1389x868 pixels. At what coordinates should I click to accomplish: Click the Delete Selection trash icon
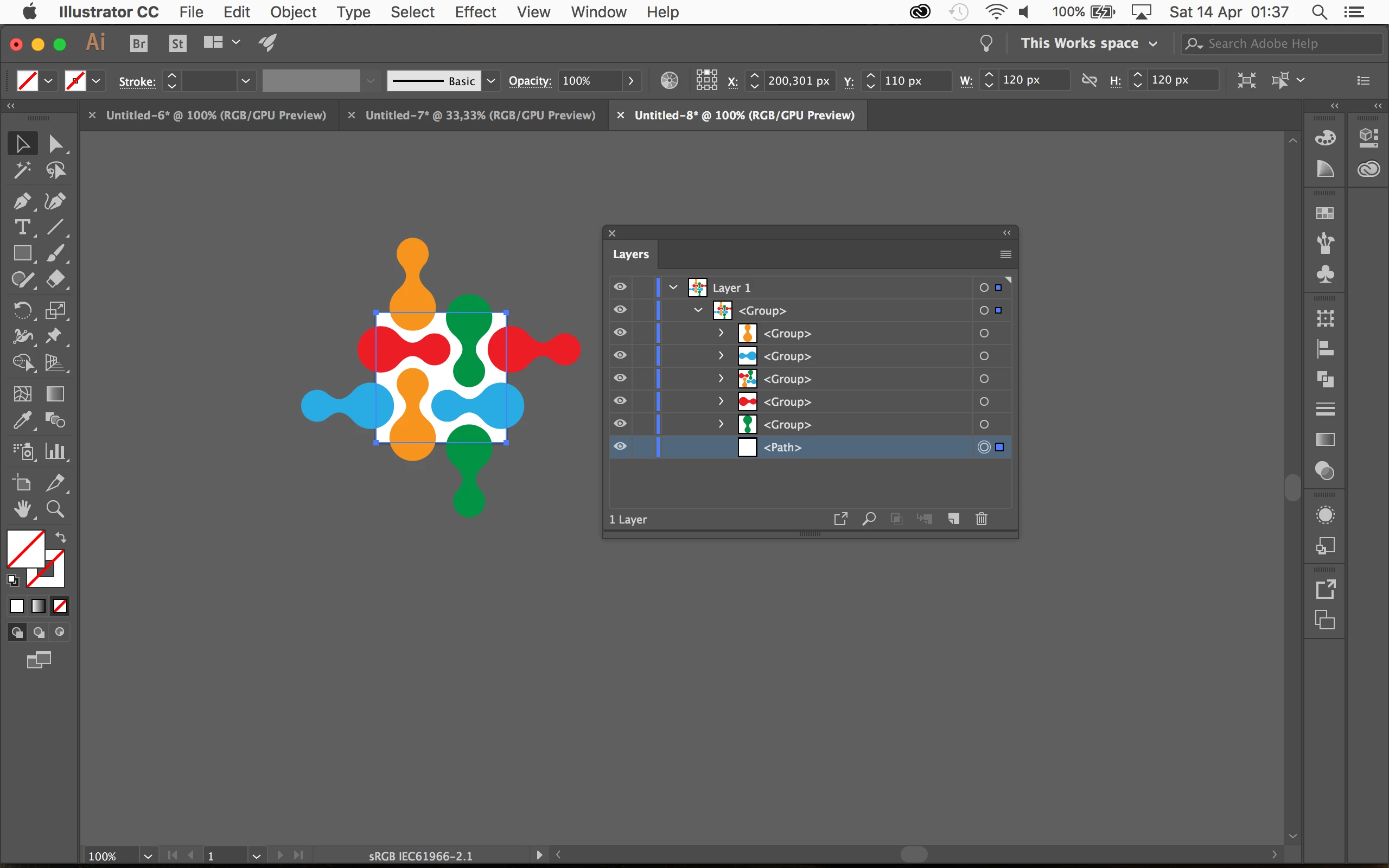pyautogui.click(x=982, y=519)
